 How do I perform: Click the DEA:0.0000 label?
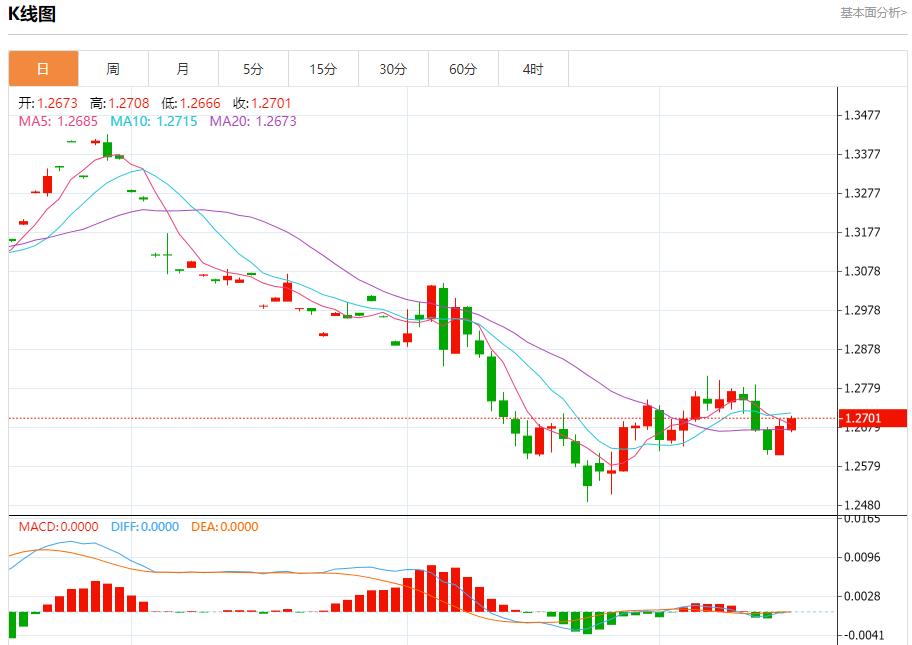point(224,527)
